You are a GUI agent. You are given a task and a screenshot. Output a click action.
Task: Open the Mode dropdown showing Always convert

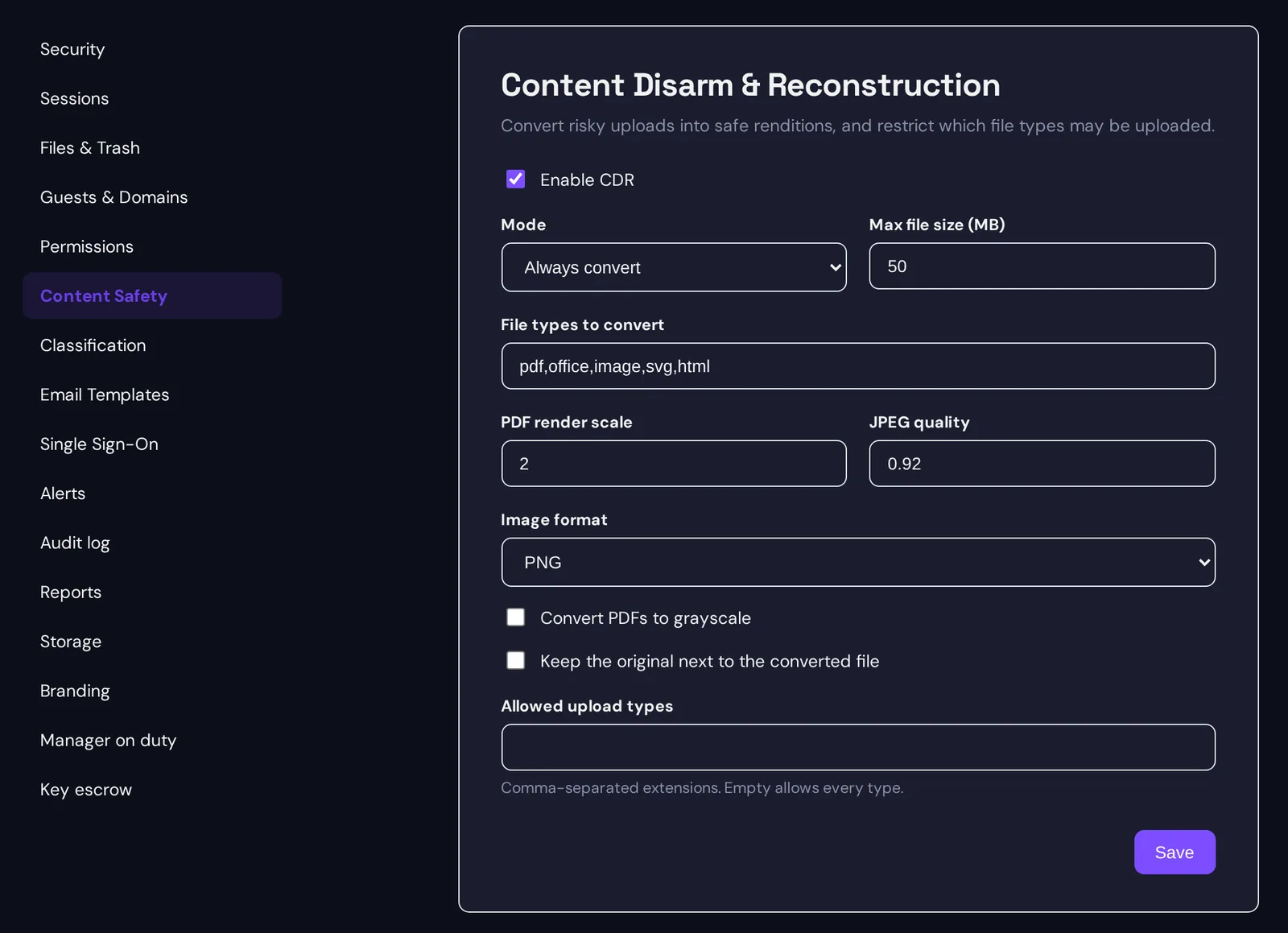(674, 267)
